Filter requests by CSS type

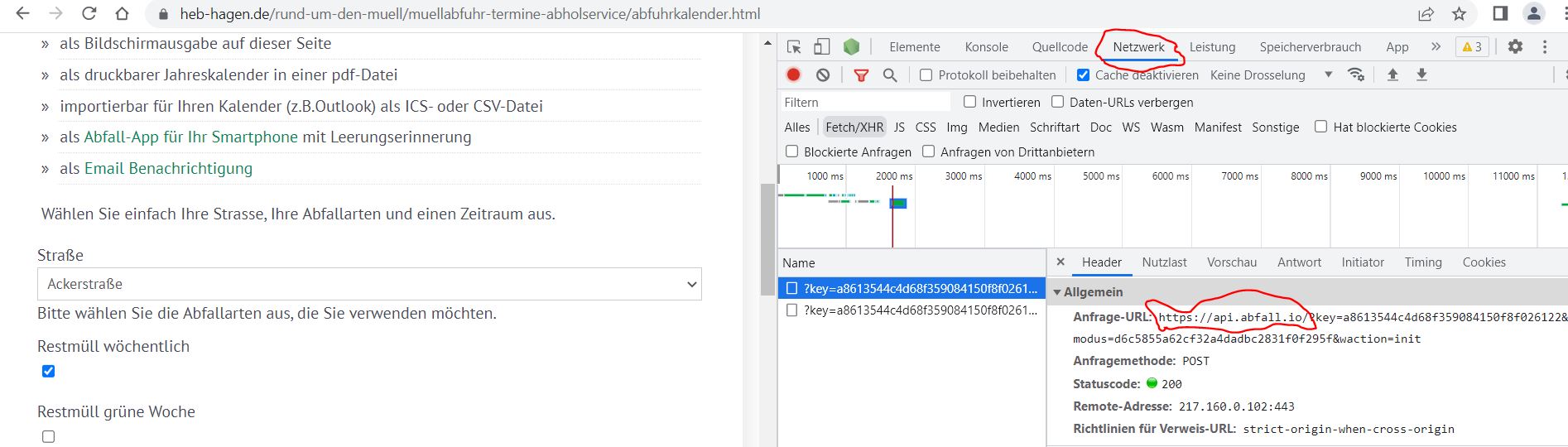926,127
